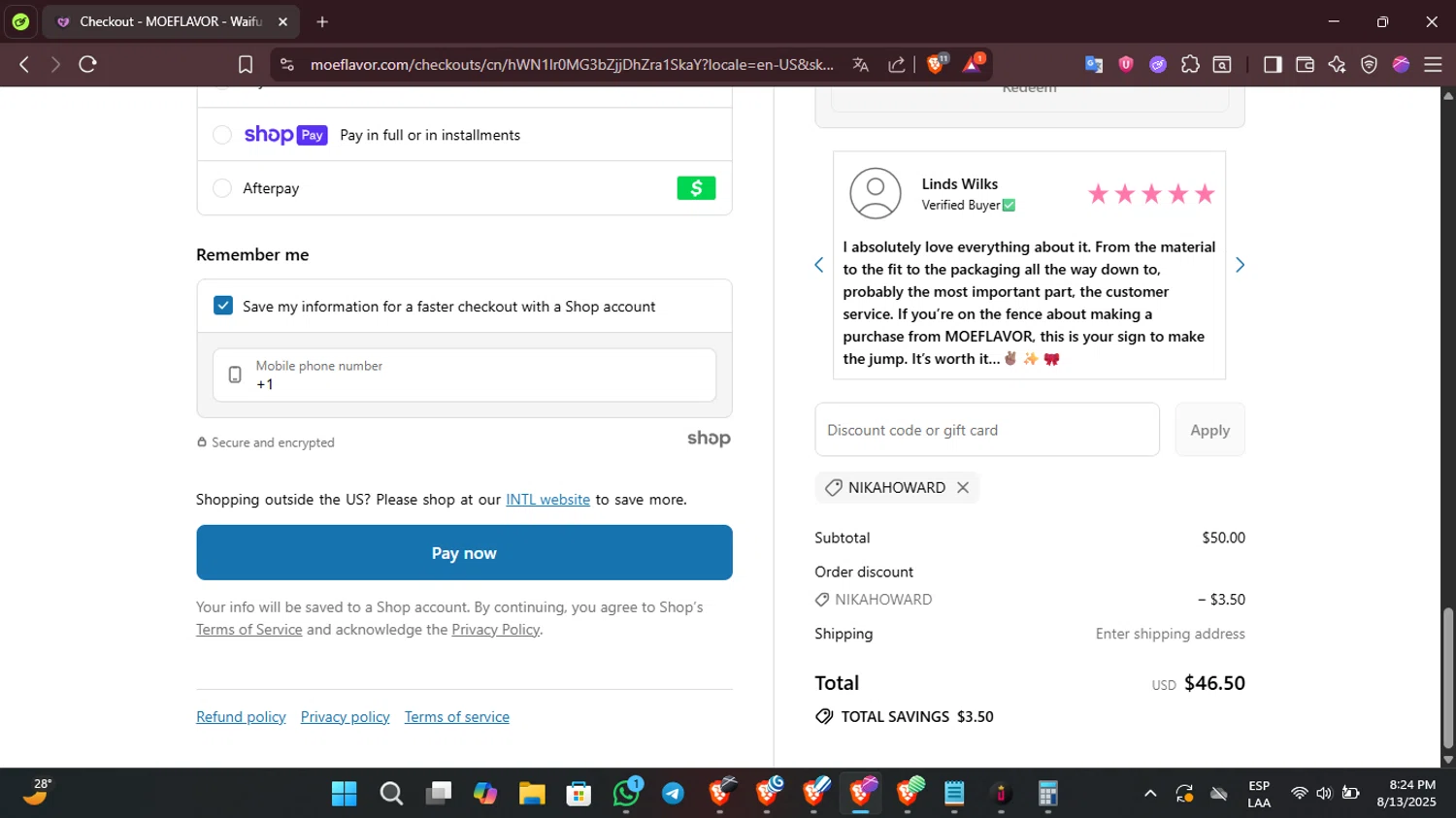Viewport: 1456px width, 818px height.
Task: Show next customer review
Action: (x=1240, y=265)
